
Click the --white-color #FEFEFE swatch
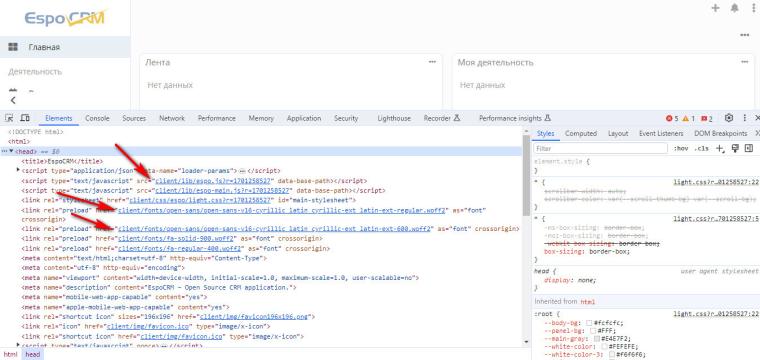604,347
